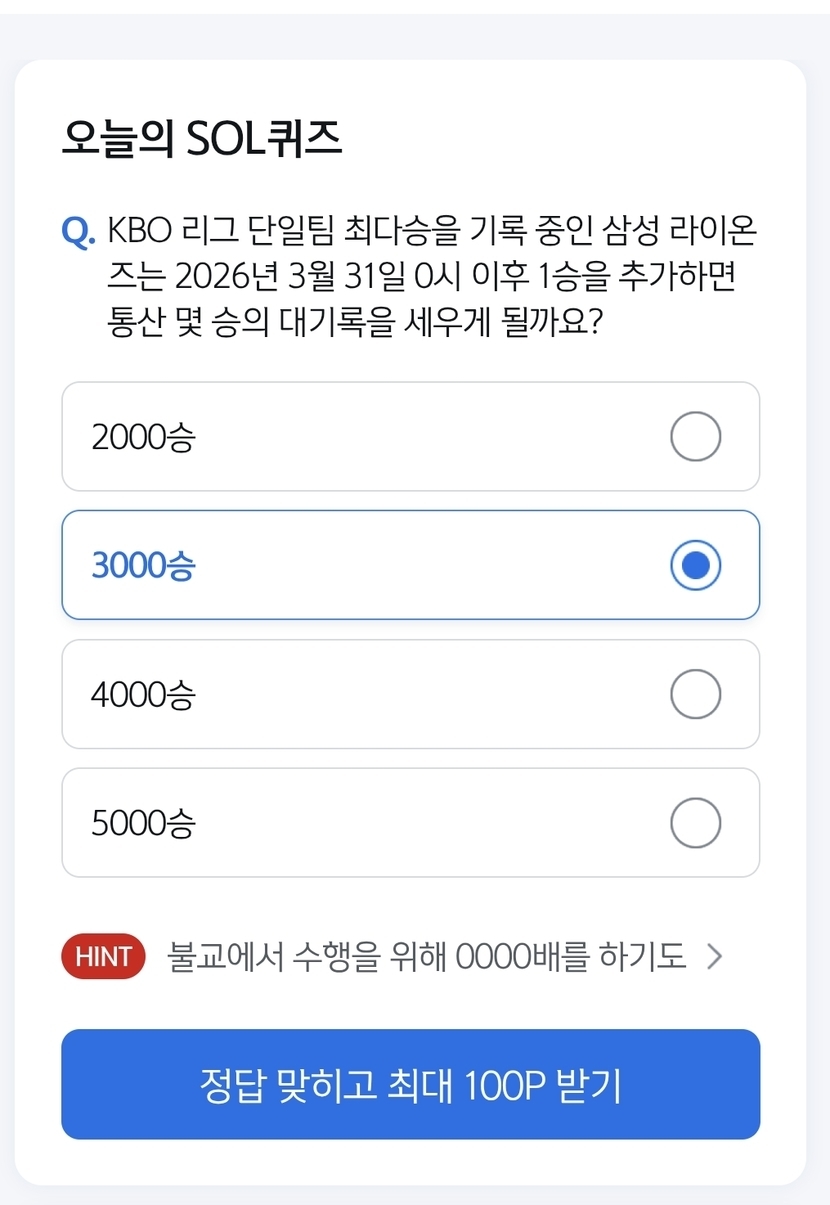The image size is (830, 1205).
Task: Click the selected 3000승 radio circle
Action: click(x=695, y=566)
